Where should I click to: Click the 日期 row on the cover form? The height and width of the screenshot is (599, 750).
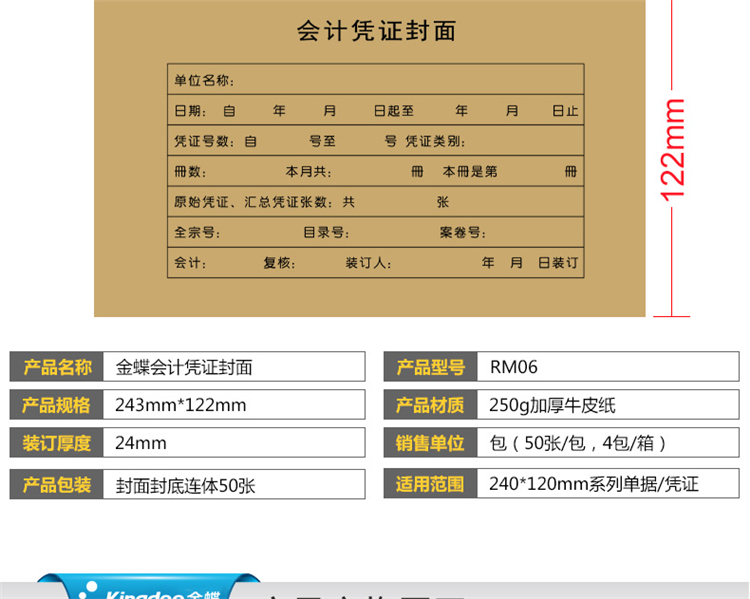click(x=375, y=111)
